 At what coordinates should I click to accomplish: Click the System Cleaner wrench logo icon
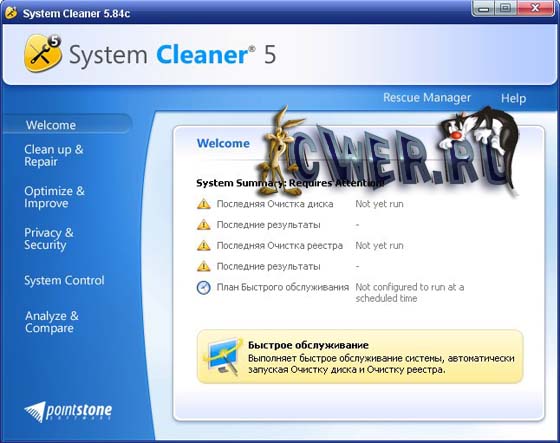[43, 53]
